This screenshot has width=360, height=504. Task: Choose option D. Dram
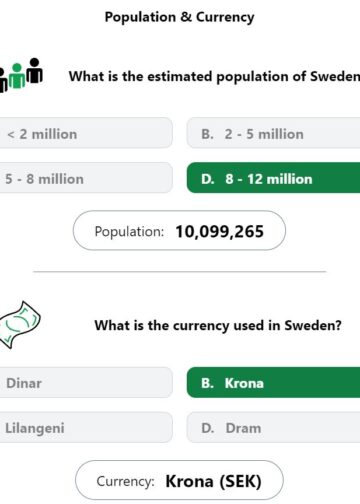(x=273, y=427)
